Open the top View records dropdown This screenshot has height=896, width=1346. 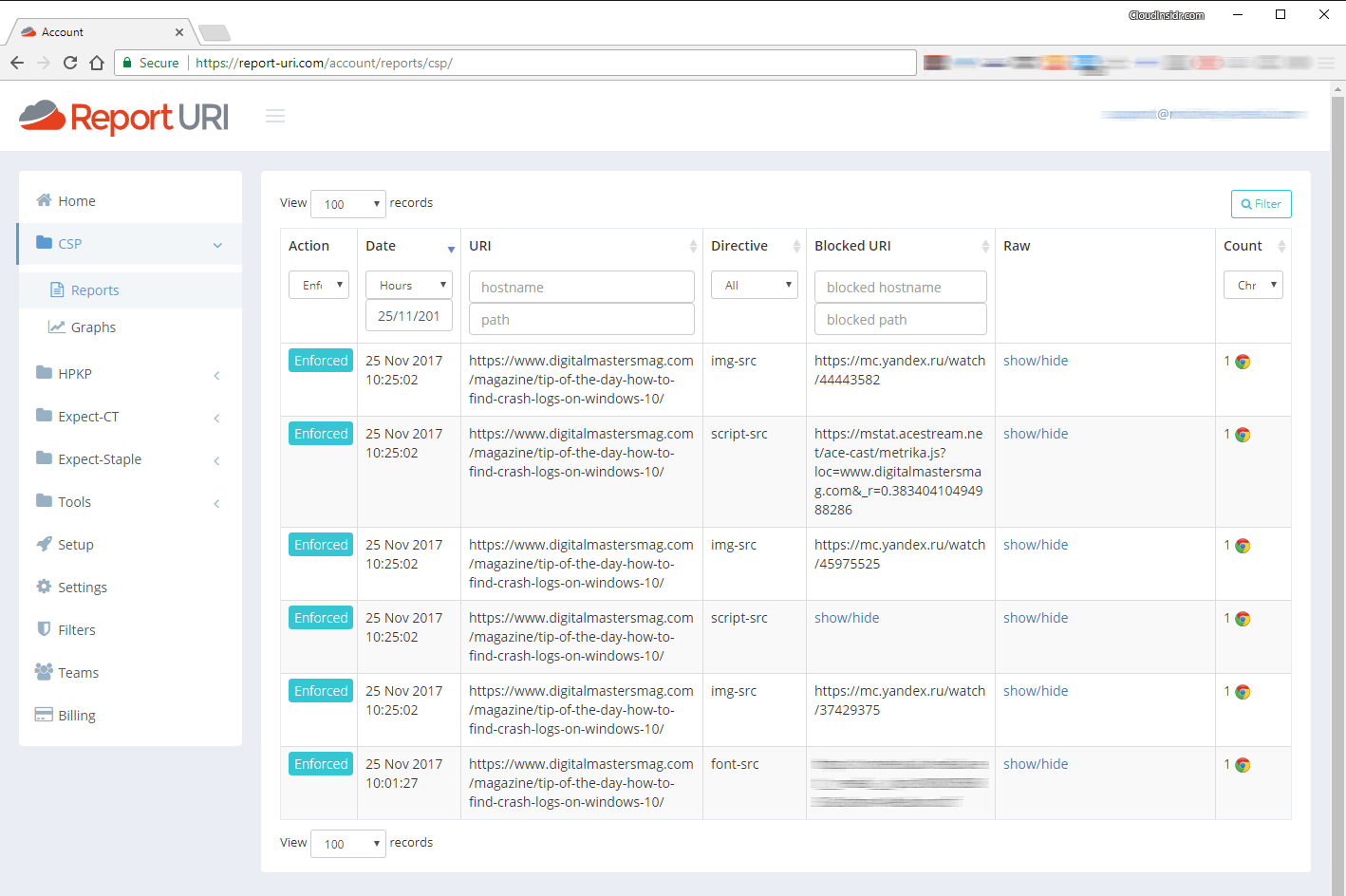click(x=347, y=204)
